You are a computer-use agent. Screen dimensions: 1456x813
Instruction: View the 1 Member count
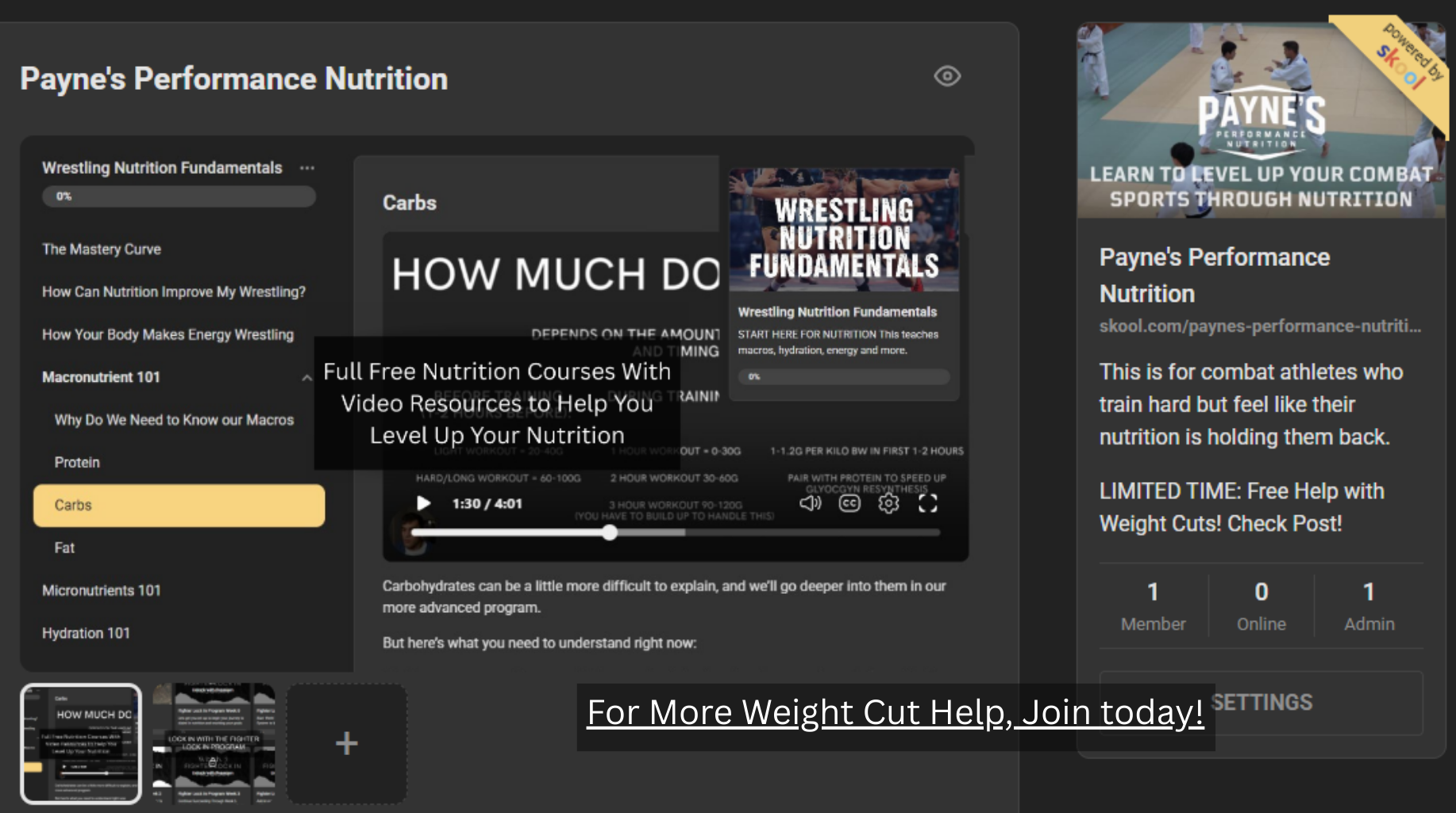1153,607
